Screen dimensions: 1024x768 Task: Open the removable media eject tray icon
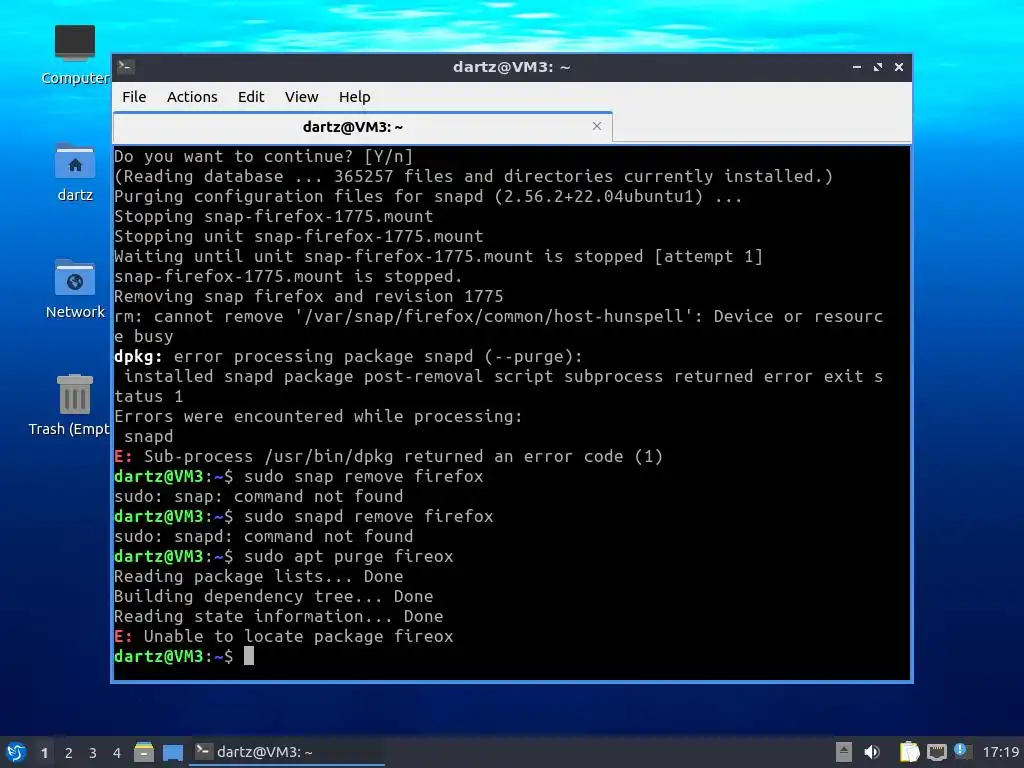843,752
